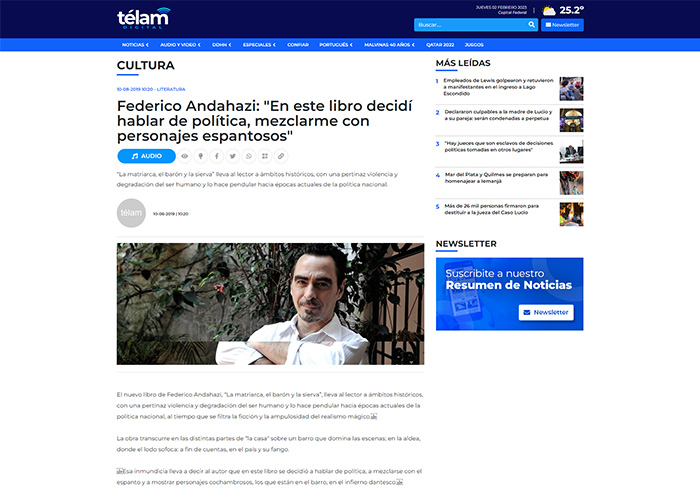Open the Télam Digital logo homepage link
The image size is (700, 500).
143,18
